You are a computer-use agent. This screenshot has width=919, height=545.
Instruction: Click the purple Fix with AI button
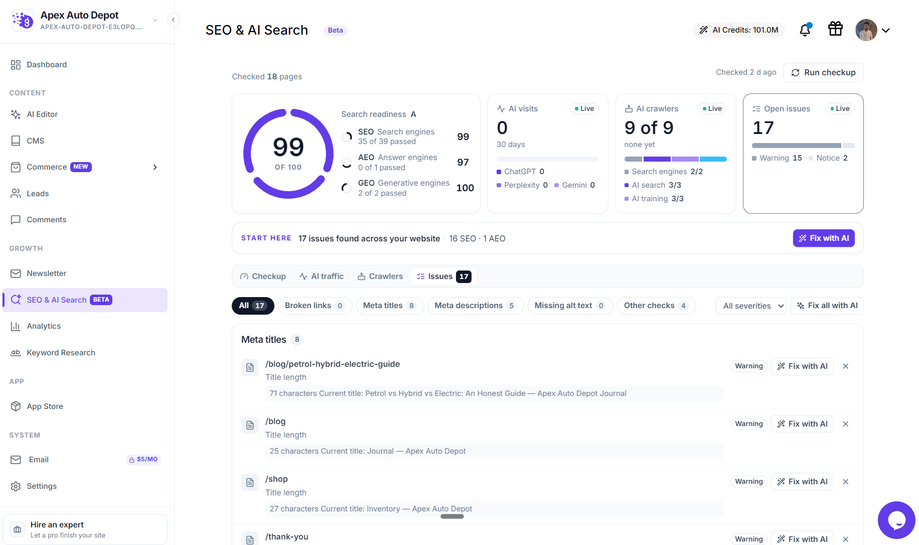point(823,239)
